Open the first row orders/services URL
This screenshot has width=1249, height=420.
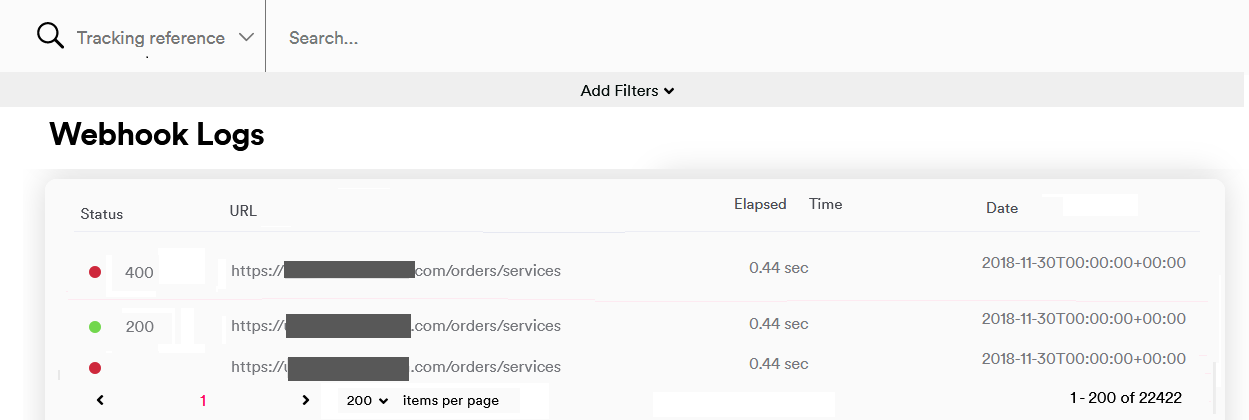point(395,270)
